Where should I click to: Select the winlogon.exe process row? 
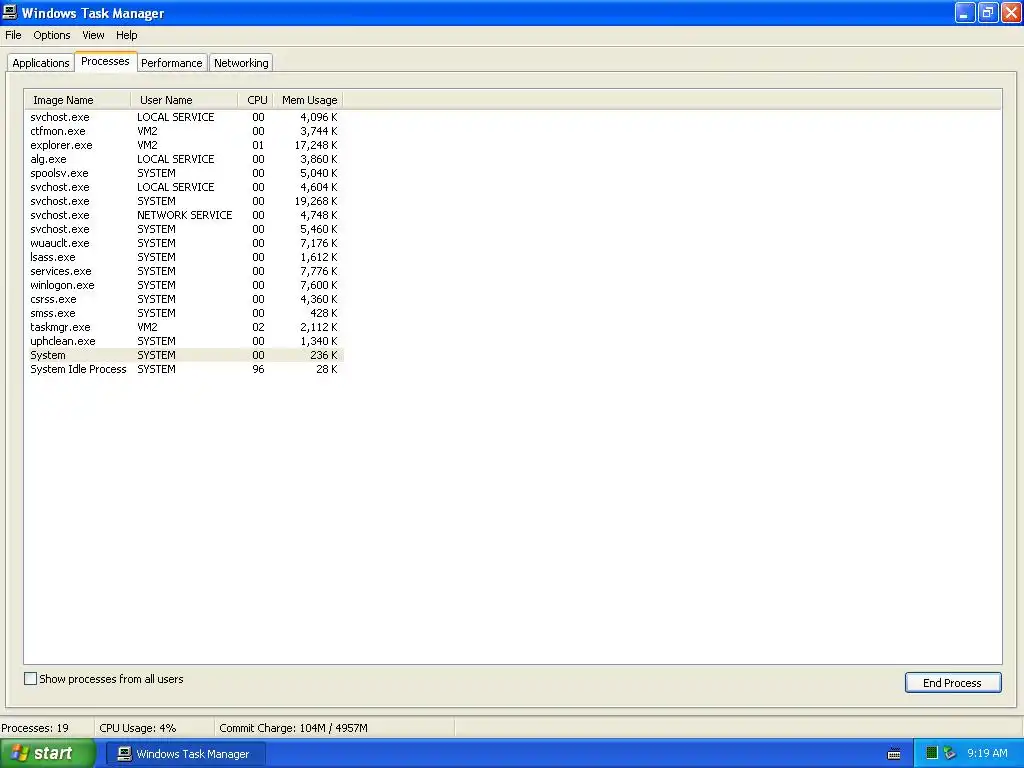184,285
